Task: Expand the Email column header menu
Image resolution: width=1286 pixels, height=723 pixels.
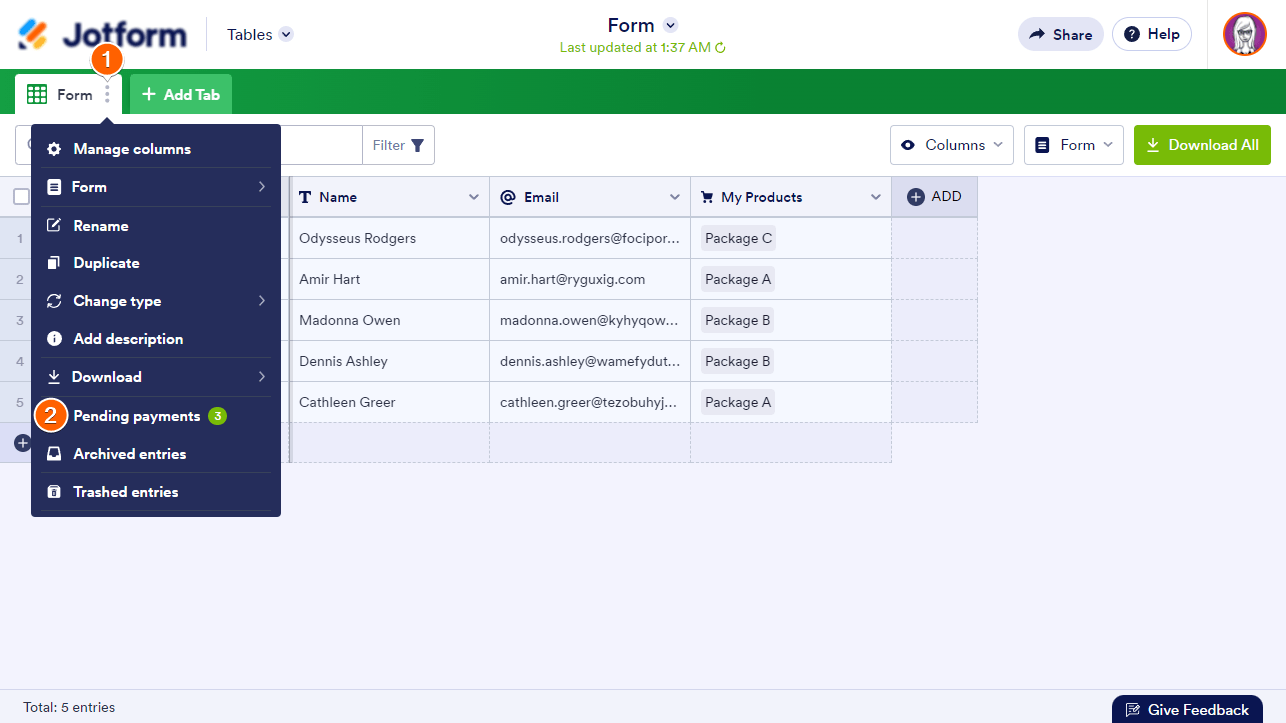Action: [x=675, y=197]
